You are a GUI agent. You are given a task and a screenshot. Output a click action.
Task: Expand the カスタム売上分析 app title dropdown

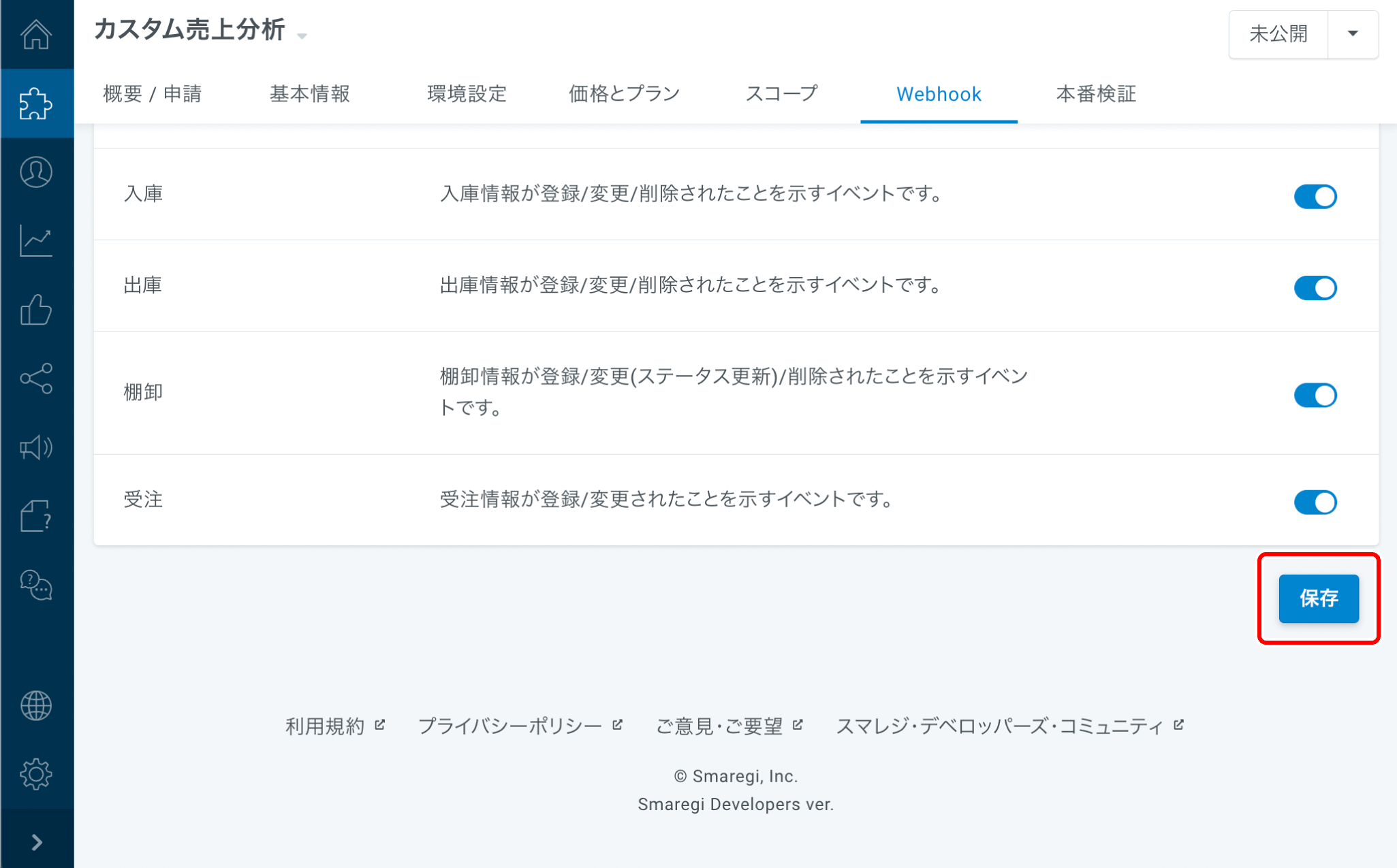point(302,35)
